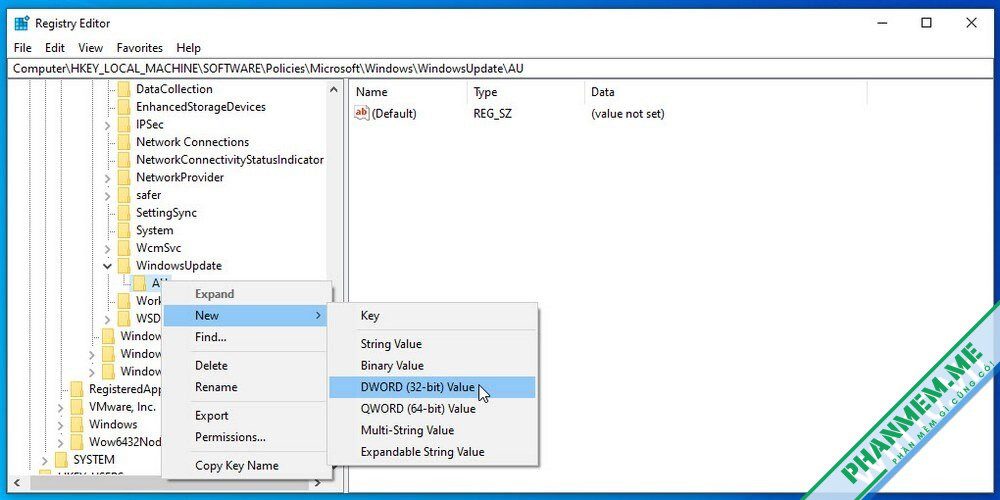This screenshot has height=500, width=1000.
Task: Click the (Default) string value icon
Action: 362,114
